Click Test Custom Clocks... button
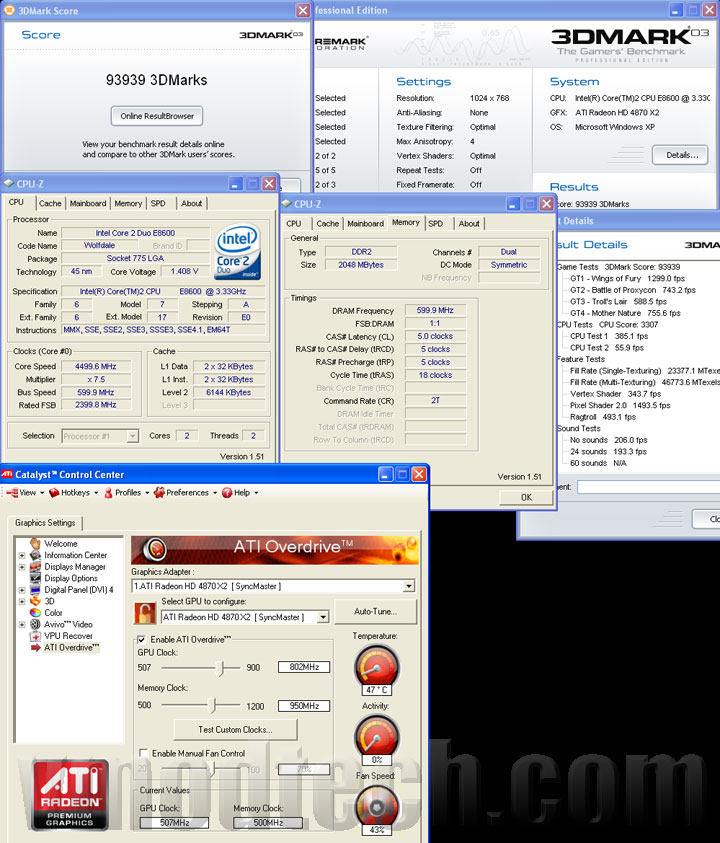The width and height of the screenshot is (720, 843). click(x=235, y=730)
